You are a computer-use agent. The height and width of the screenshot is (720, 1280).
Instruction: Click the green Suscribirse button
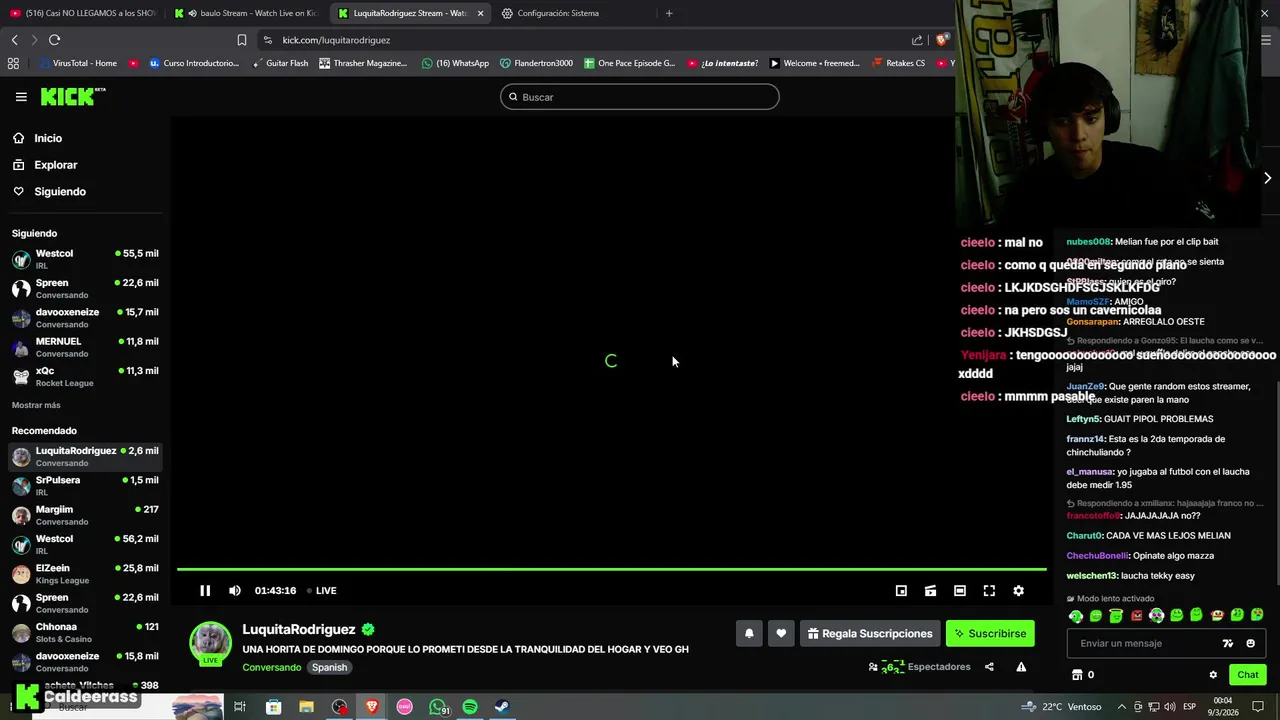point(990,633)
